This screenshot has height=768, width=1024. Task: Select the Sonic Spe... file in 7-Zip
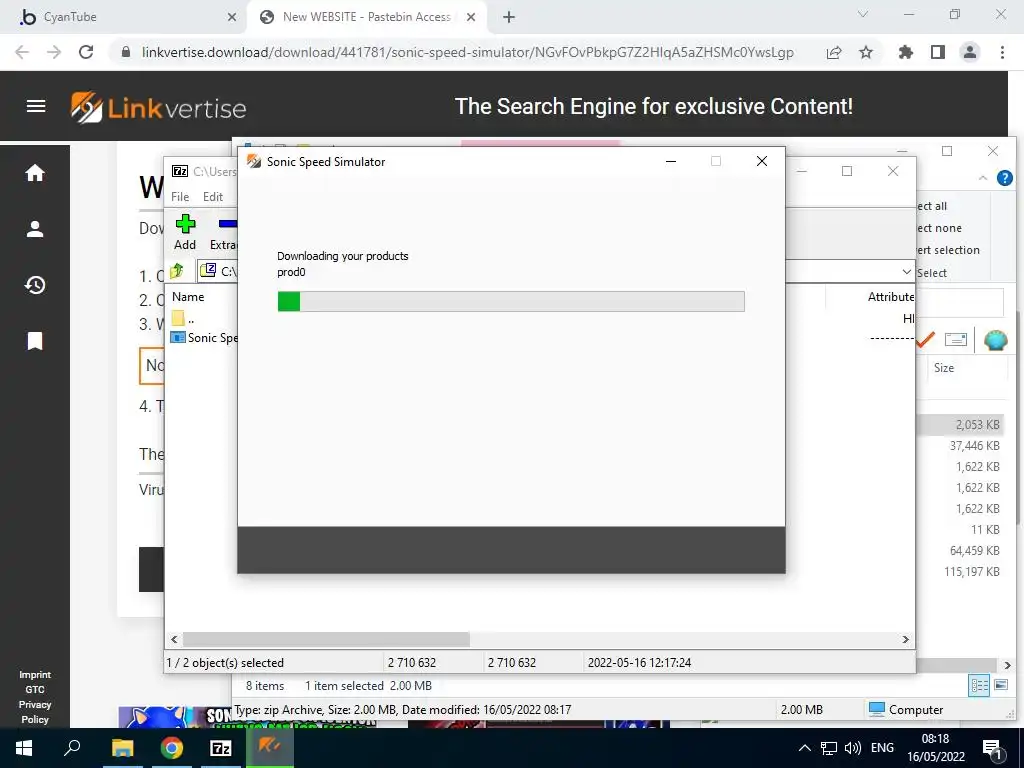pos(204,338)
